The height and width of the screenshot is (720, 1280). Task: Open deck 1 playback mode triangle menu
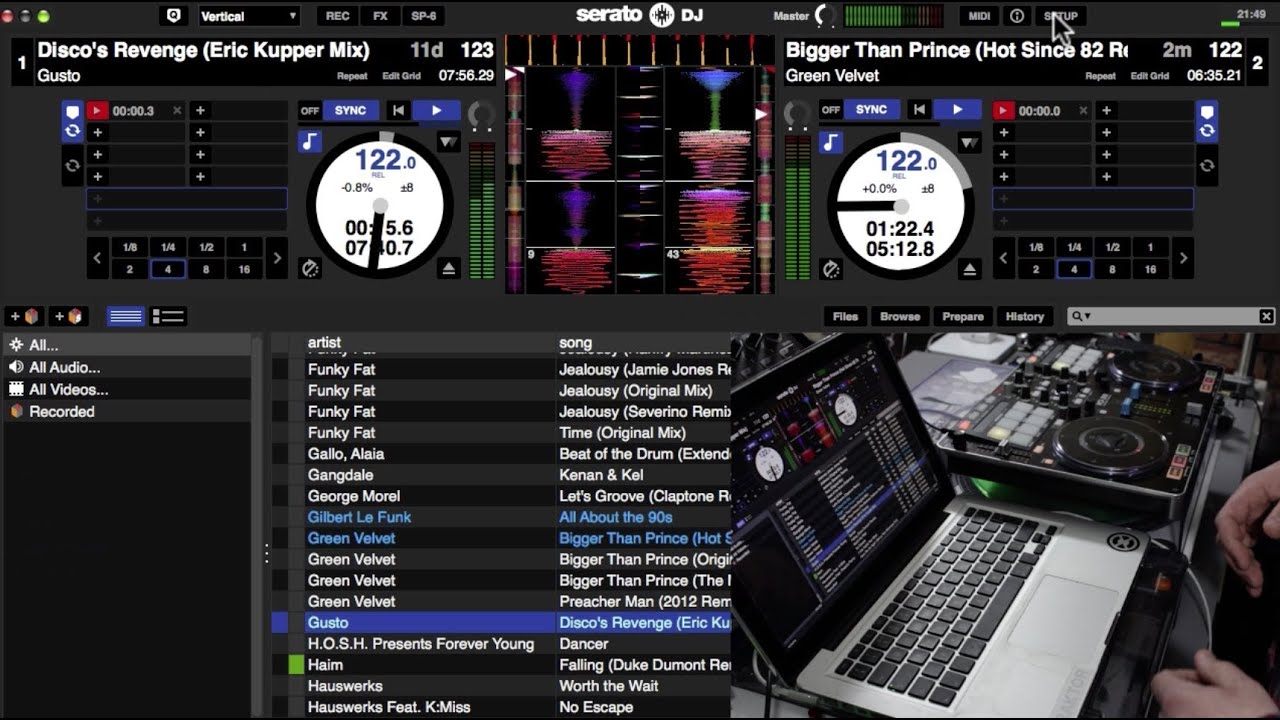[448, 143]
